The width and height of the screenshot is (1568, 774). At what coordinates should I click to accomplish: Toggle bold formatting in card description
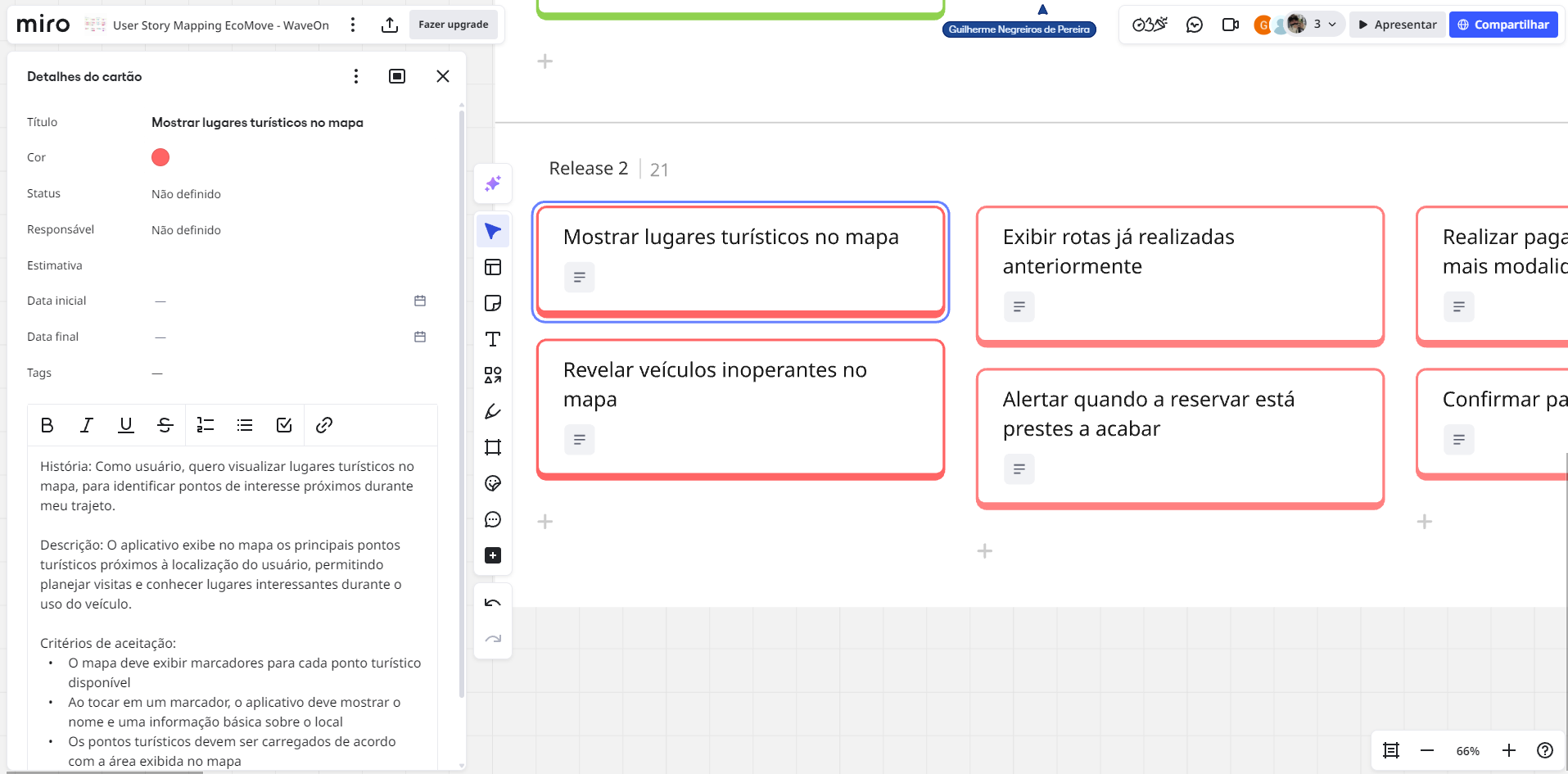[47, 425]
